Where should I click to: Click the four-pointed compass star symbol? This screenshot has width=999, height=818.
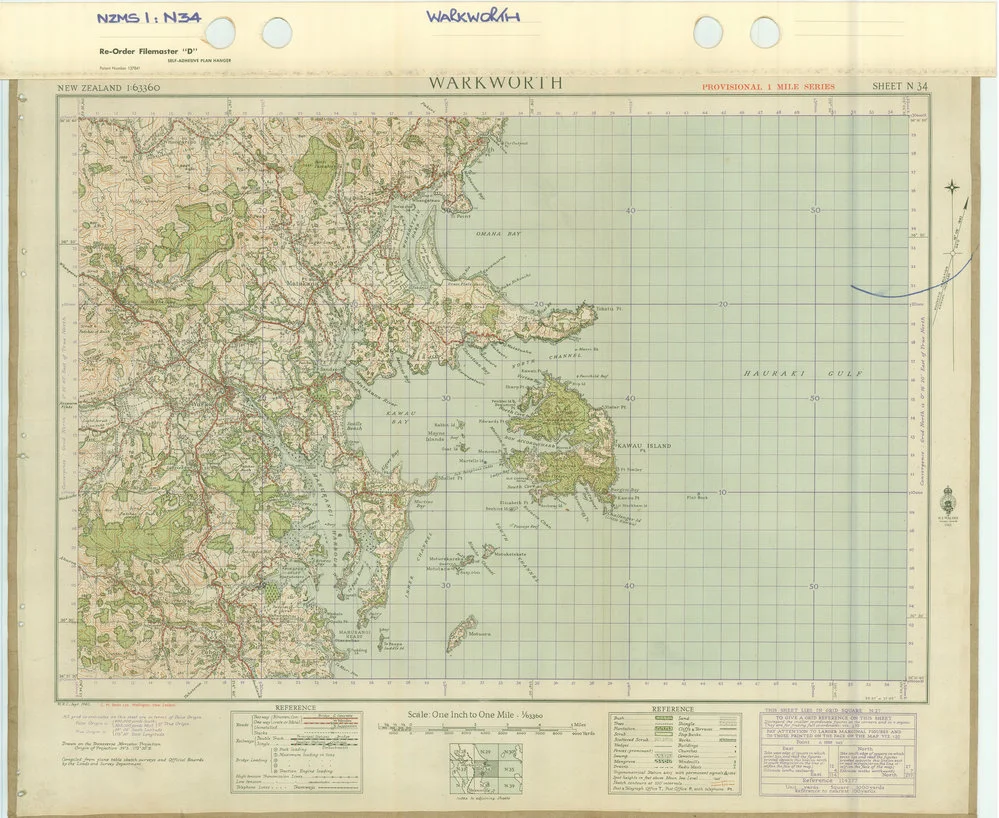[951, 187]
